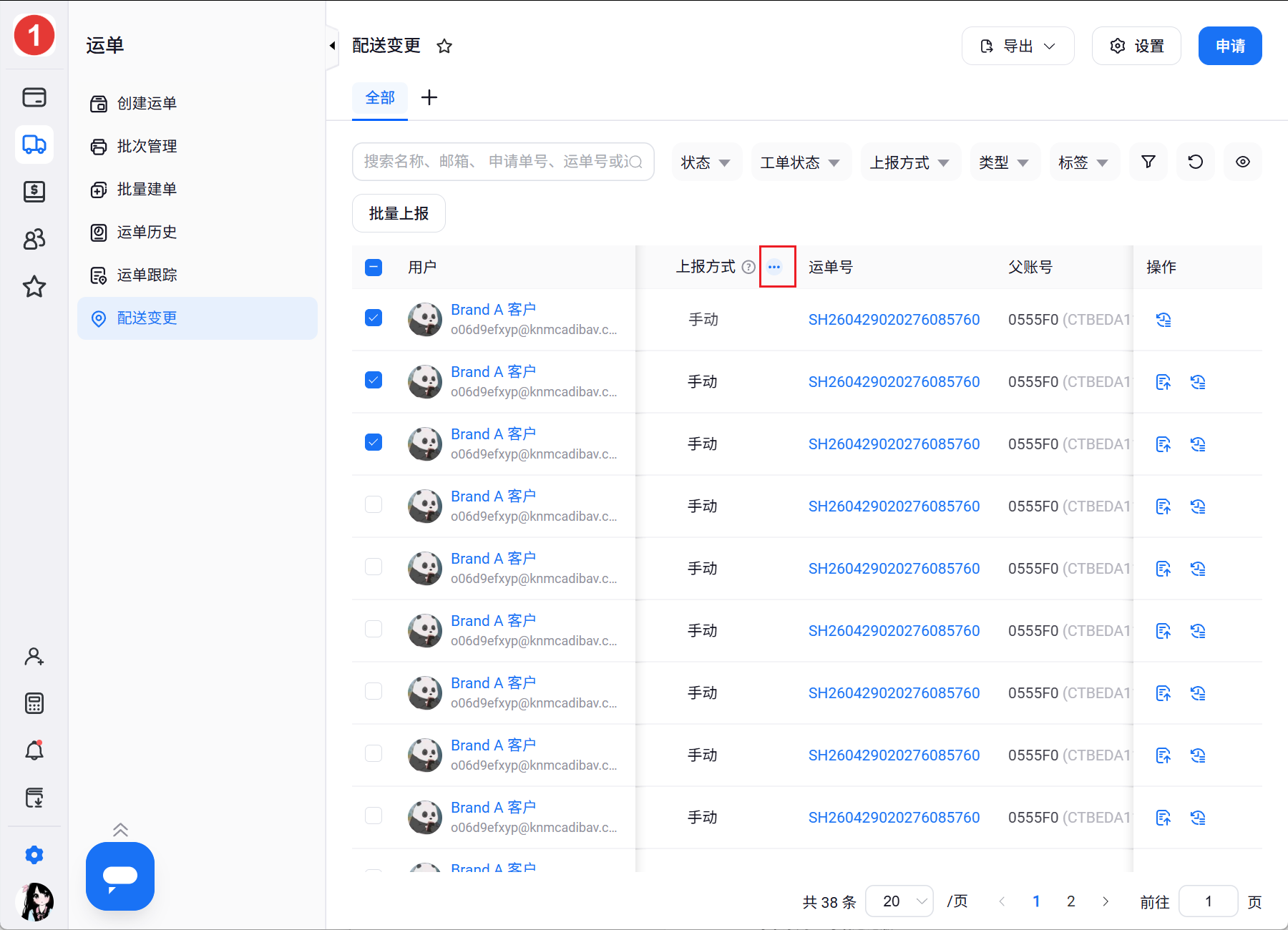Open the favorites star sidebar icon
Viewport: 1288px width, 930px height.
34,287
